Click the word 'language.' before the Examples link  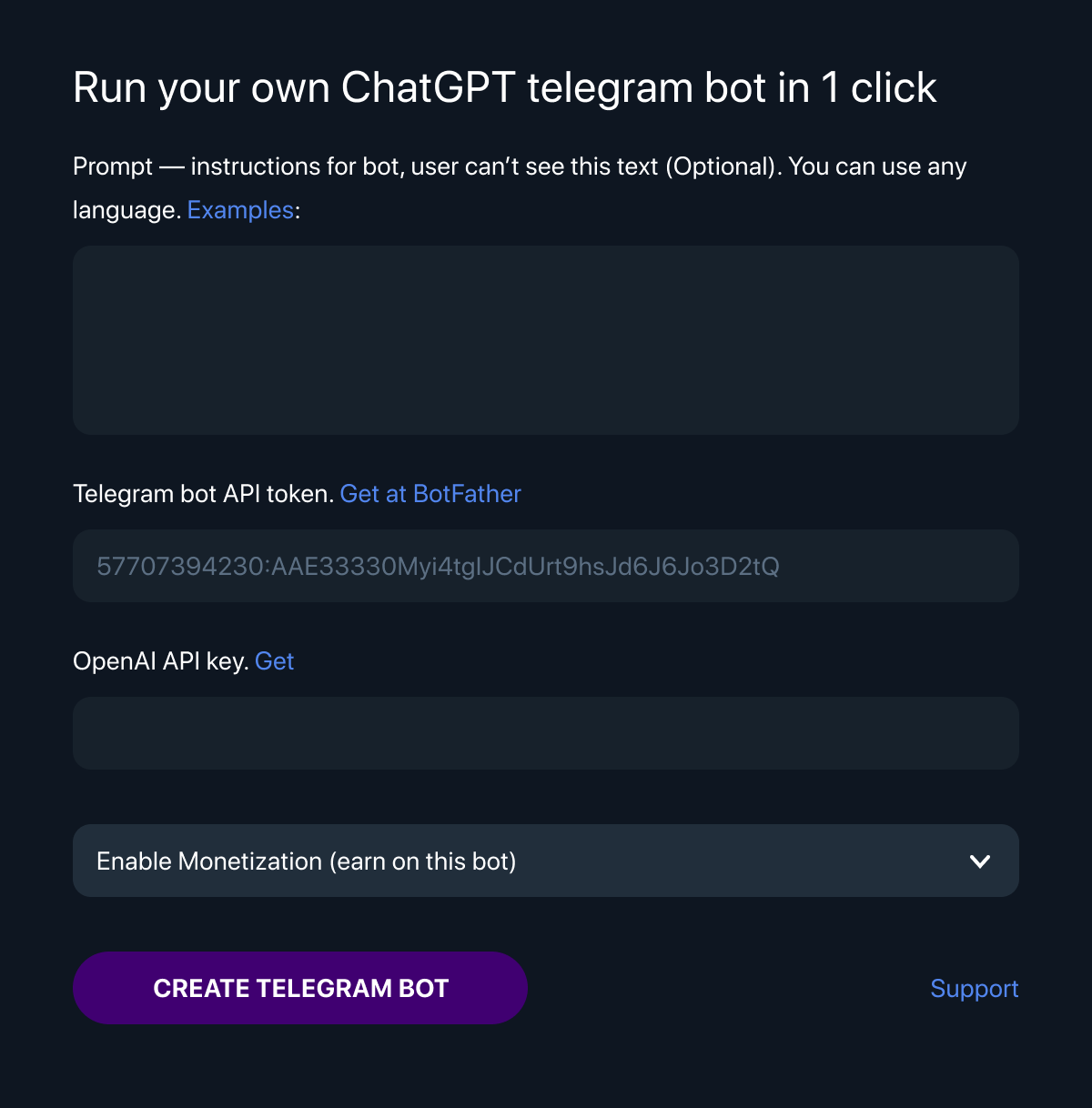pos(126,210)
